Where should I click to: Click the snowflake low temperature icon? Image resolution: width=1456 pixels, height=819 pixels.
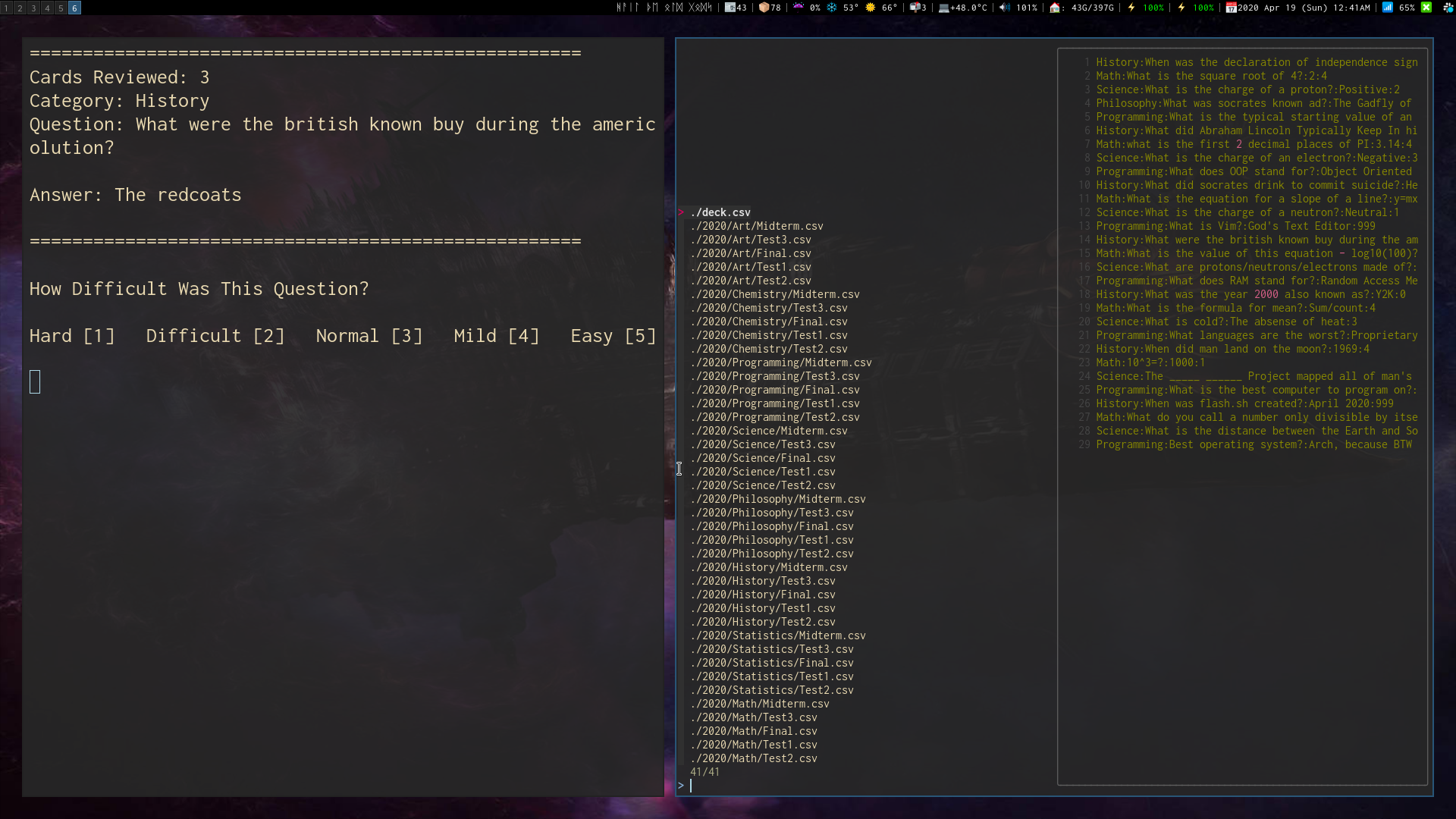pyautogui.click(x=832, y=8)
